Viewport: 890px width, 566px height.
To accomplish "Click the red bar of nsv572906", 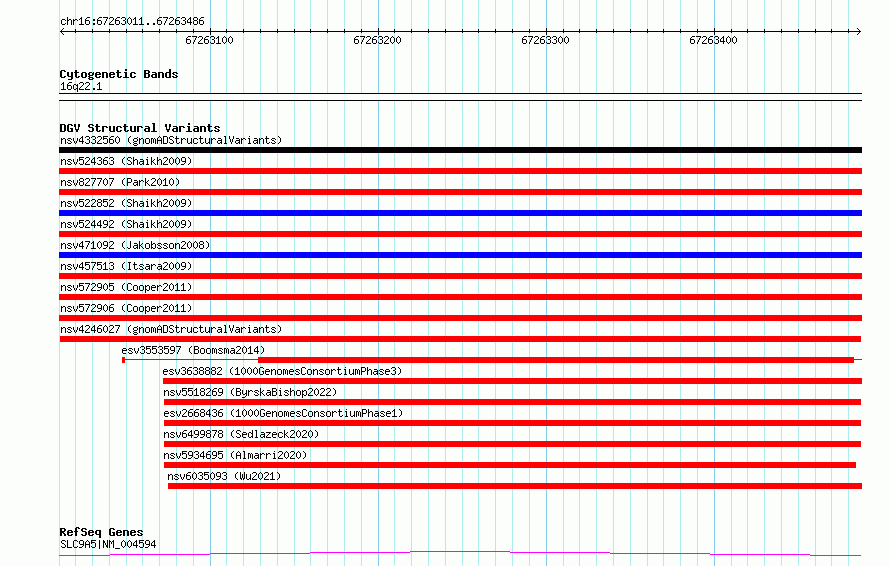I will (x=460, y=318).
